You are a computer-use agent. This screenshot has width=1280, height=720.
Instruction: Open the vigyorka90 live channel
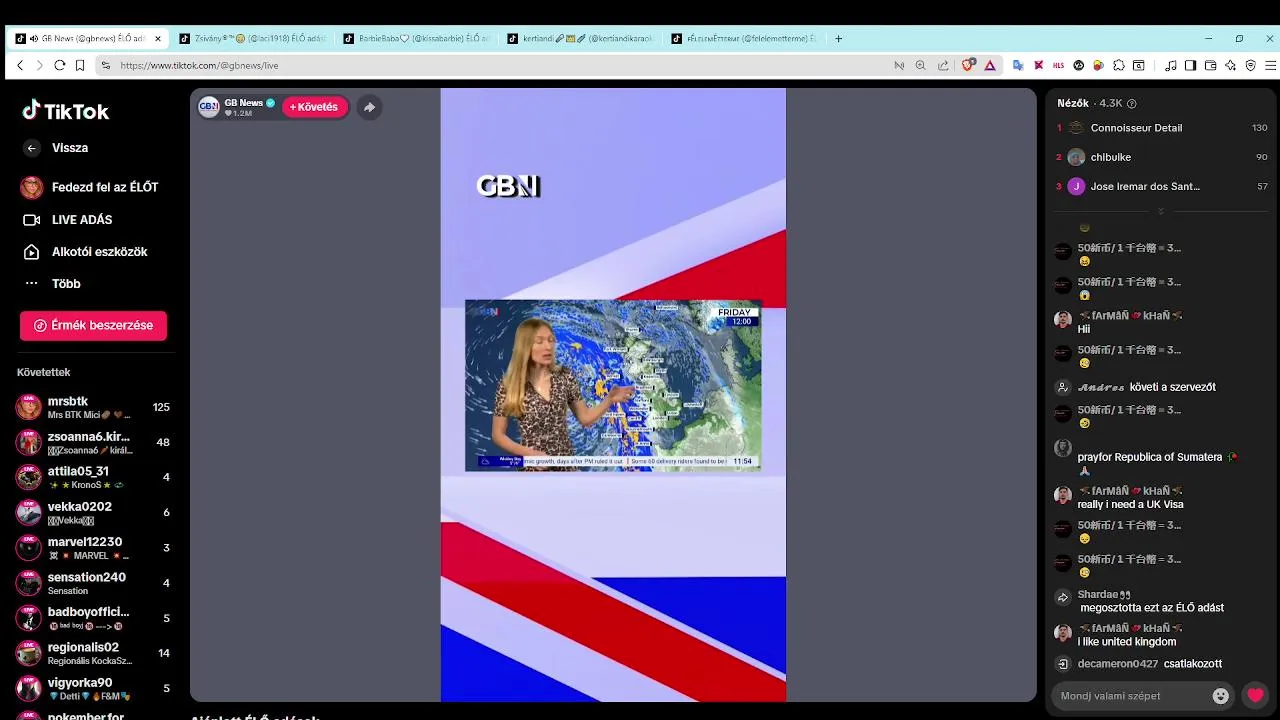[93, 688]
